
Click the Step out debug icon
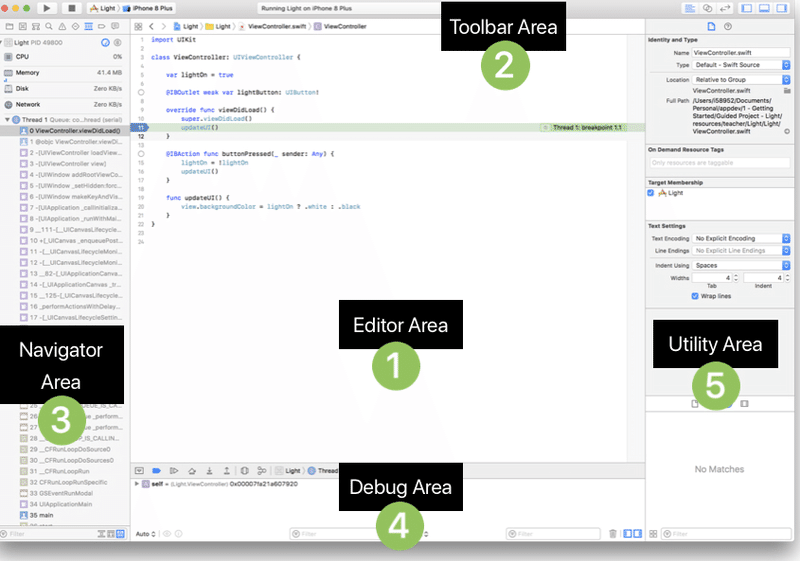click(227, 471)
